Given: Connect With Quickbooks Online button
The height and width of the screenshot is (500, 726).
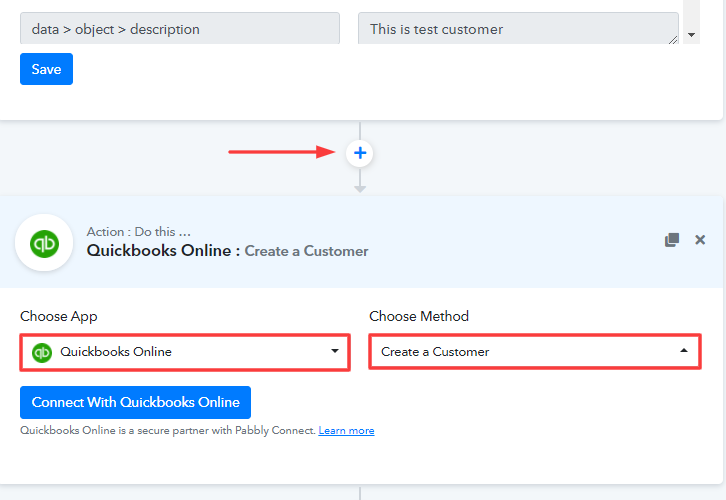Looking at the screenshot, I should (135, 402).
